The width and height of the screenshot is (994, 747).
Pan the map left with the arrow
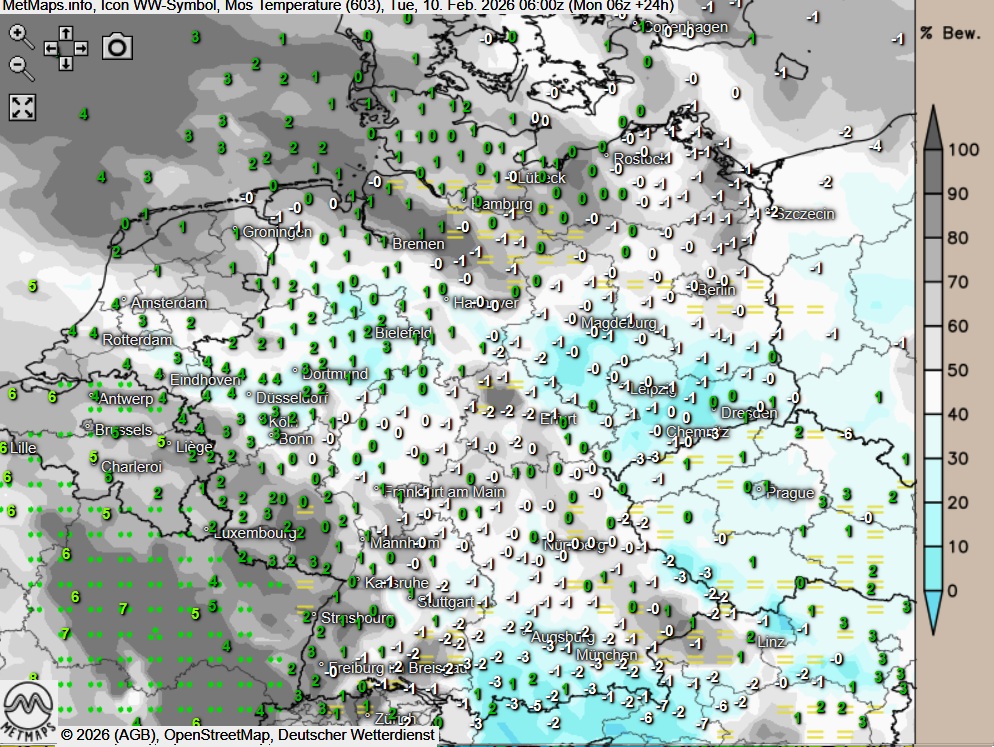point(50,47)
